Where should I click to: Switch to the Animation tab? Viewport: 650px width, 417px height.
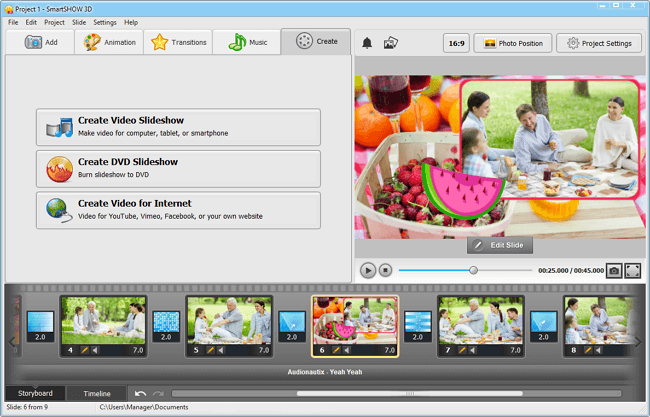[109, 42]
